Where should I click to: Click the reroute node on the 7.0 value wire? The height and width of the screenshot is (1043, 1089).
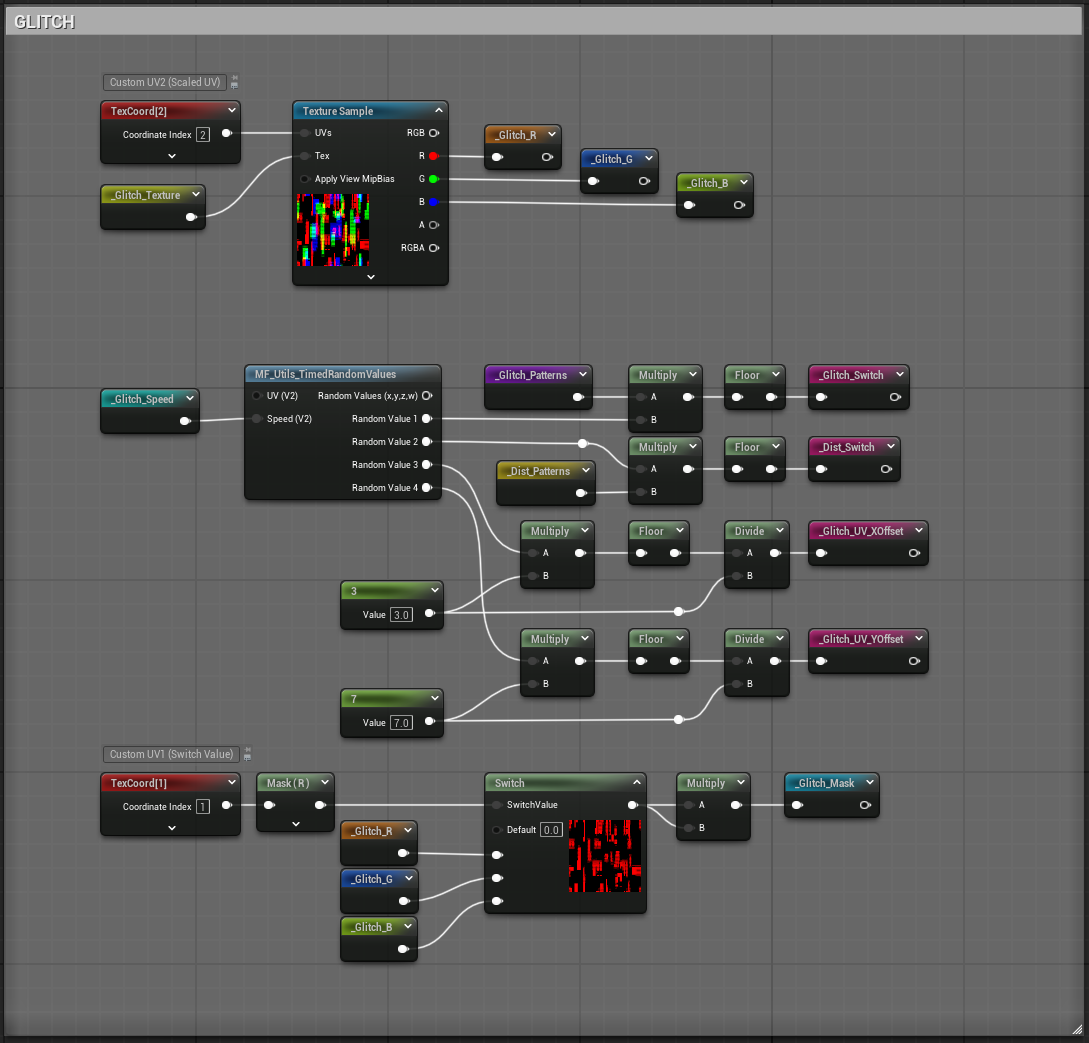coord(679,719)
